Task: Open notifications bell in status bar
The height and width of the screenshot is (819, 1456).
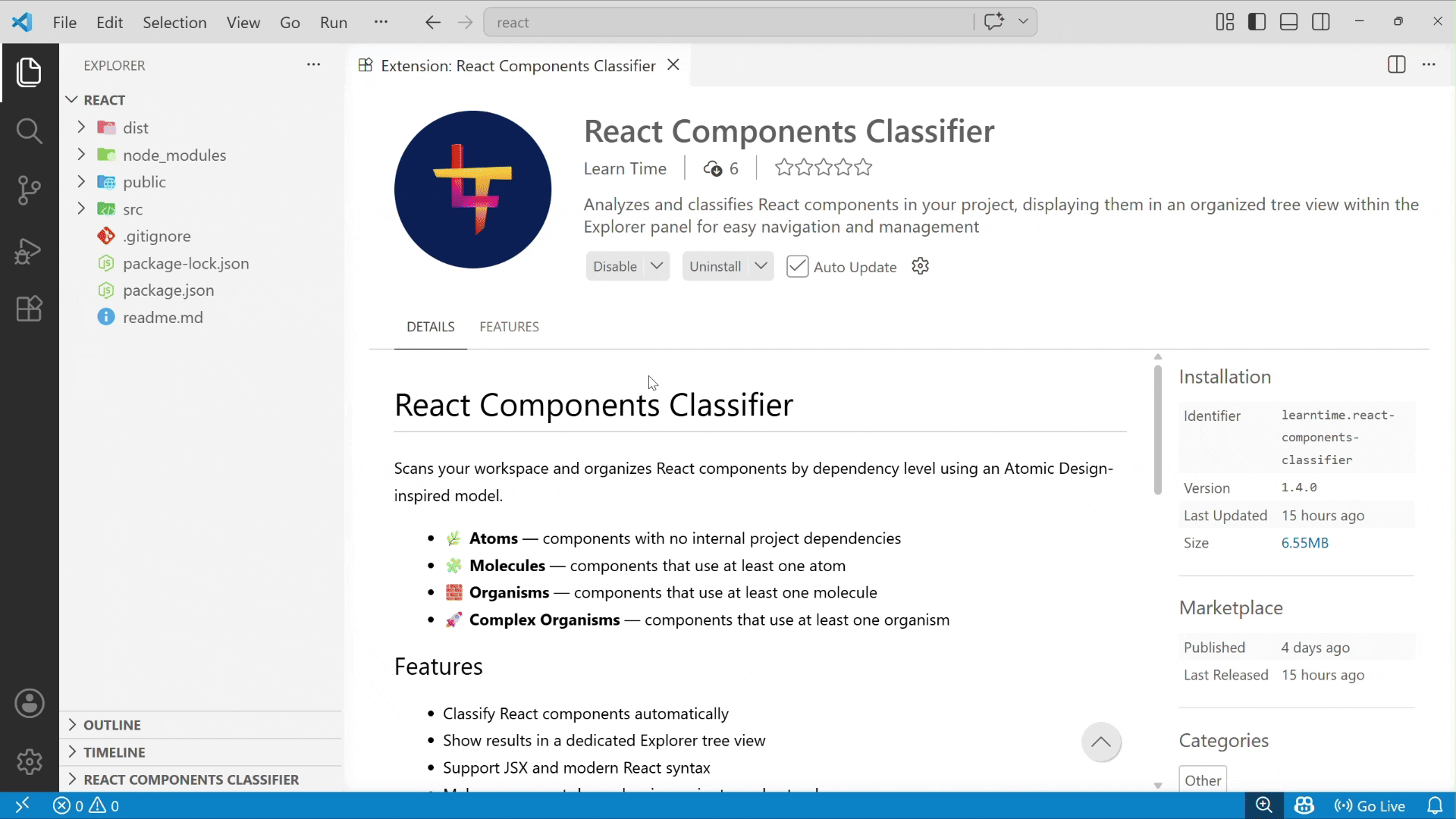Action: (x=1435, y=805)
